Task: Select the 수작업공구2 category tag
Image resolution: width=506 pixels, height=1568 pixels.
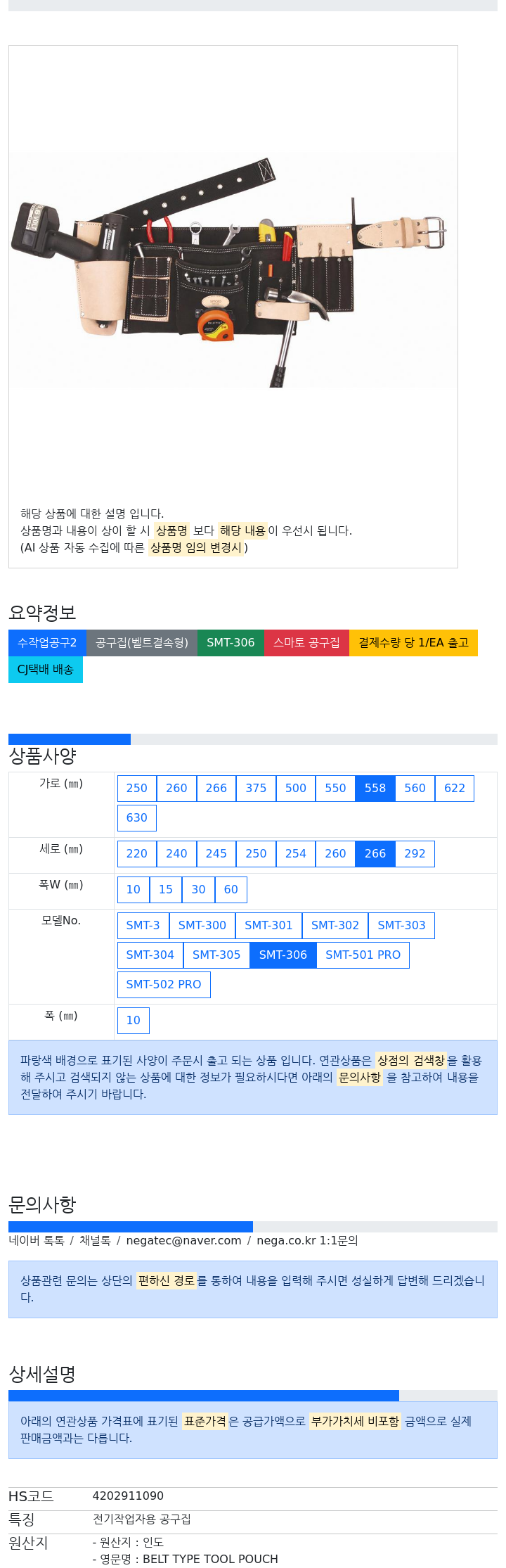Action: coord(47,643)
